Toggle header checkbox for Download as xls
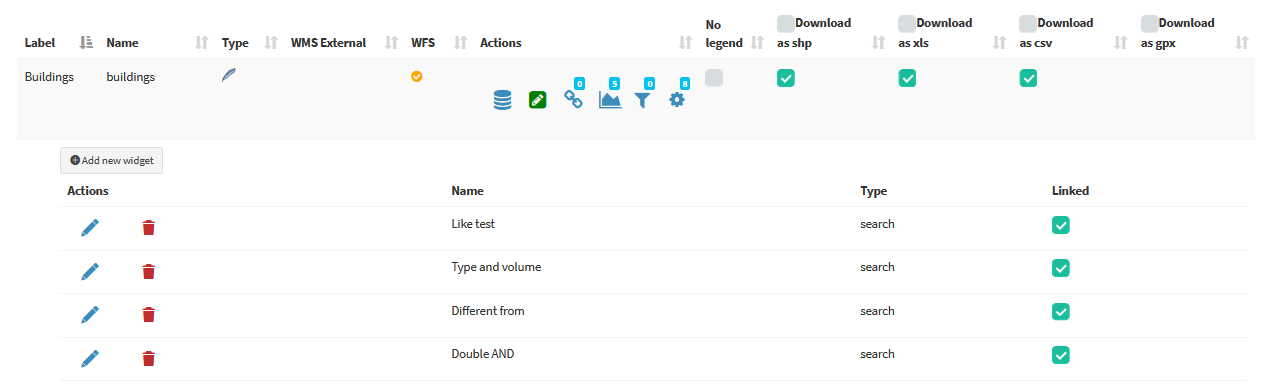The width and height of the screenshot is (1269, 383). click(x=907, y=23)
